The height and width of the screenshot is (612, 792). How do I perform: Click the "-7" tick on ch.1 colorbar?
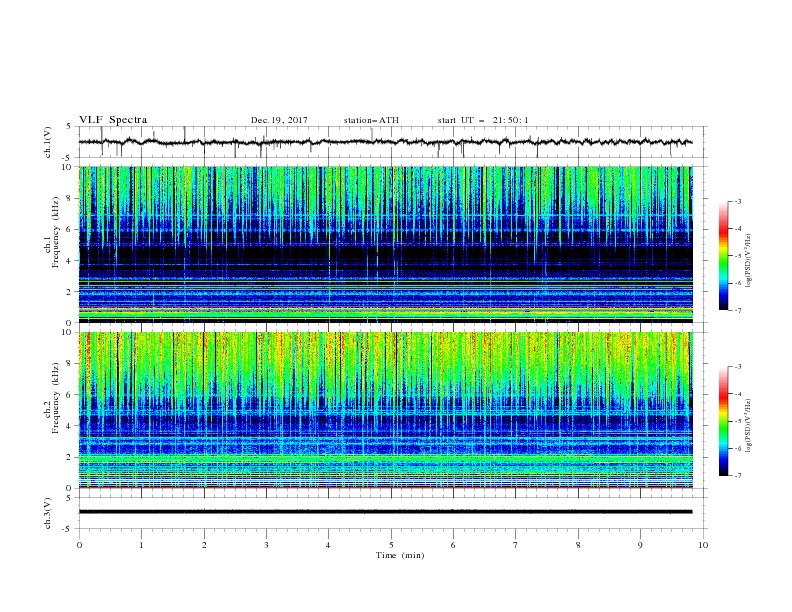[x=738, y=310]
